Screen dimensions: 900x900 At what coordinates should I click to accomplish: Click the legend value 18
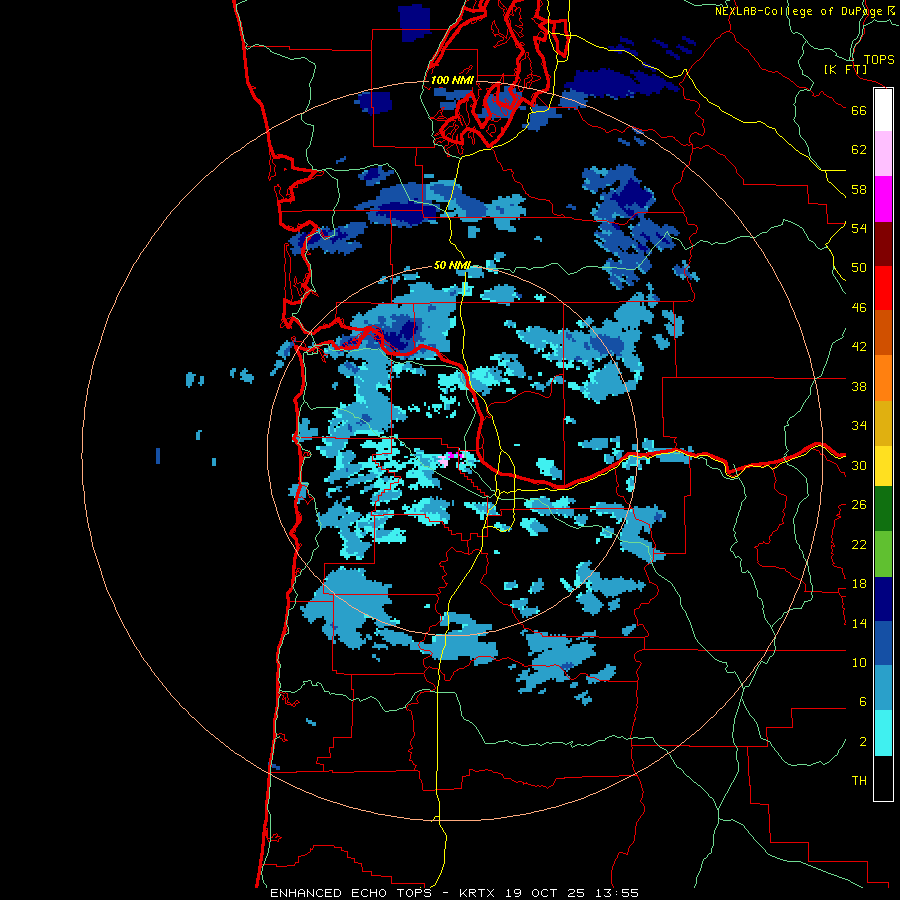859,584
